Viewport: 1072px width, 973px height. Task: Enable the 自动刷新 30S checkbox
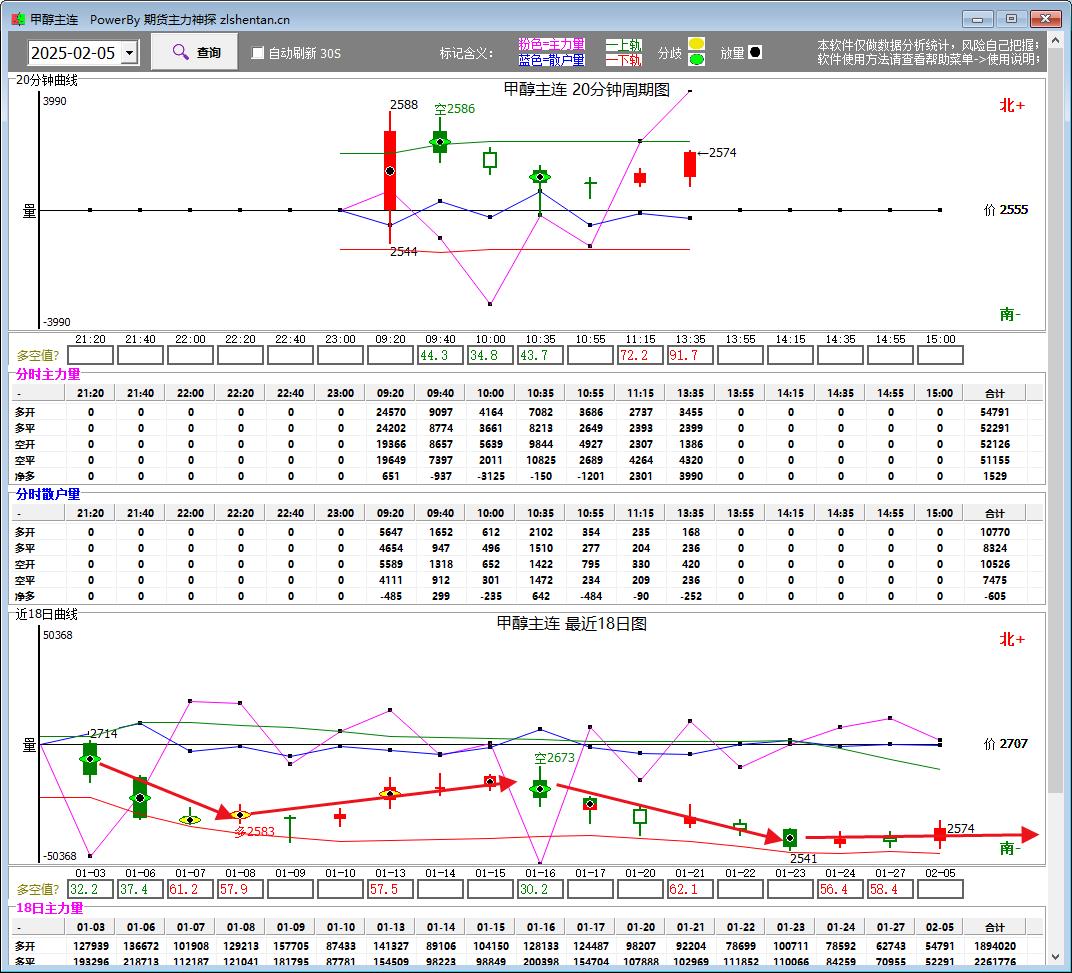coord(258,53)
